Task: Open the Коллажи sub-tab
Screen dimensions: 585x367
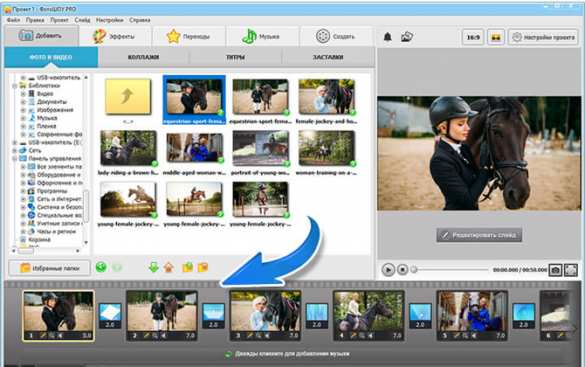Action: [144, 57]
